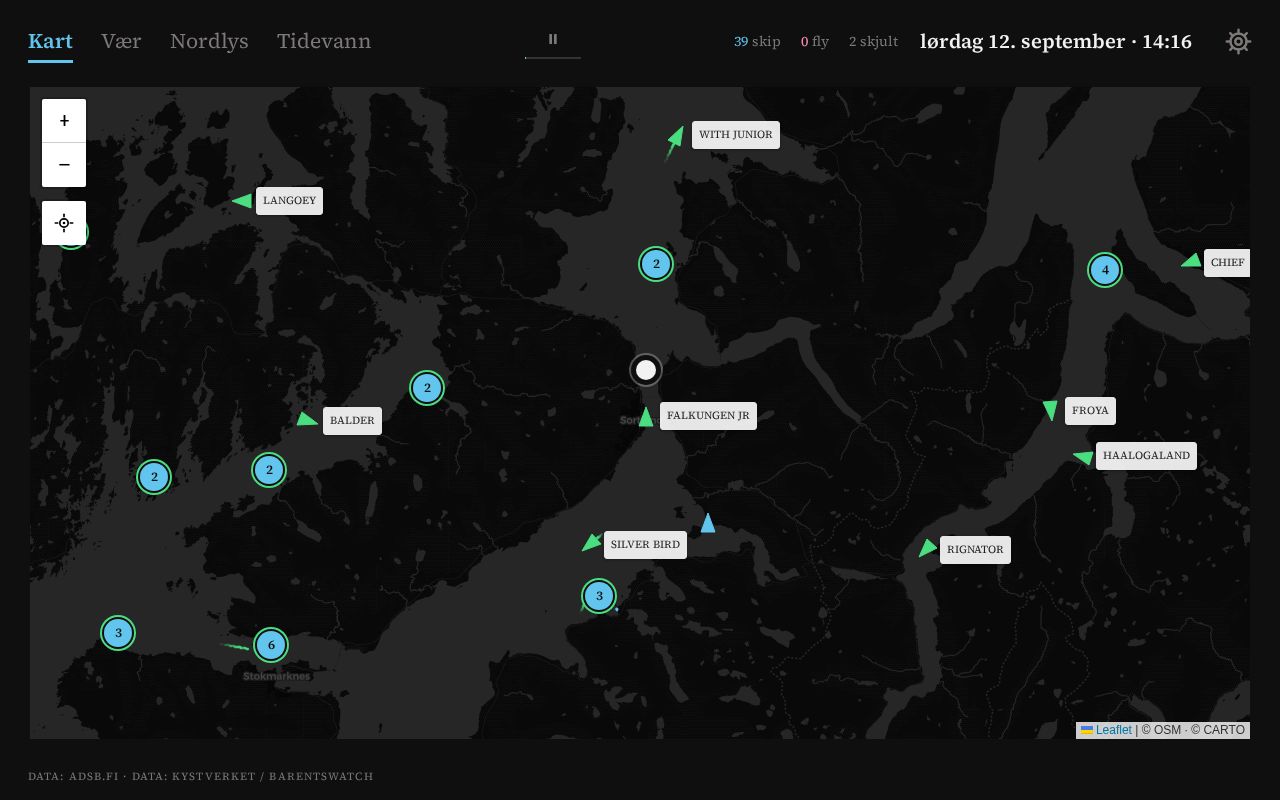The image size is (1280, 800).
Task: Go to the Tidevann tab
Action: click(x=324, y=41)
